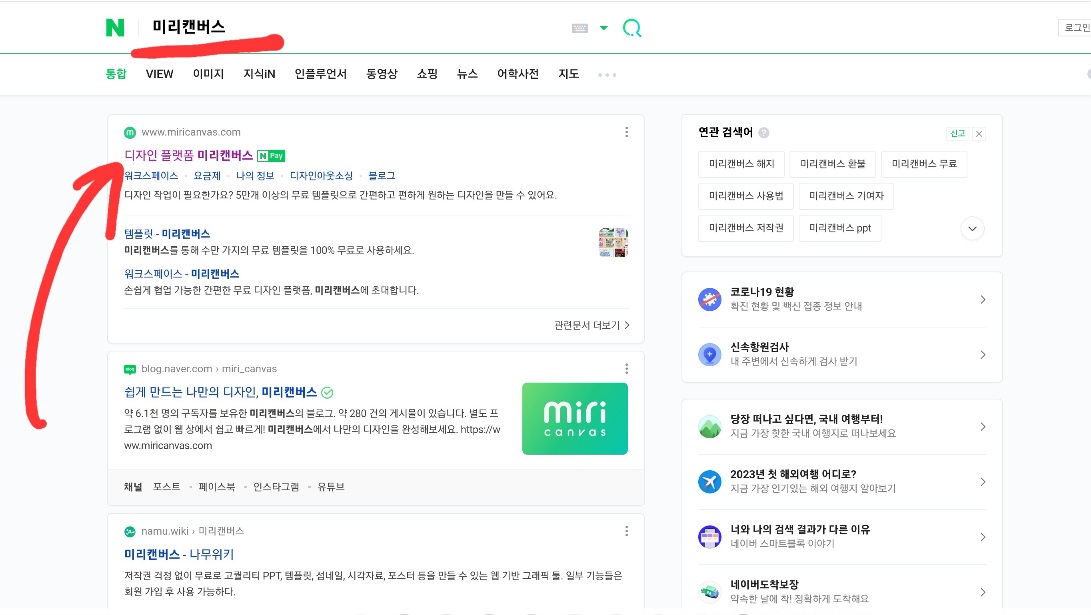This screenshot has width=1091, height=615.
Task: Open 템플릿 - 미리캔버스 link
Action: coord(167,234)
